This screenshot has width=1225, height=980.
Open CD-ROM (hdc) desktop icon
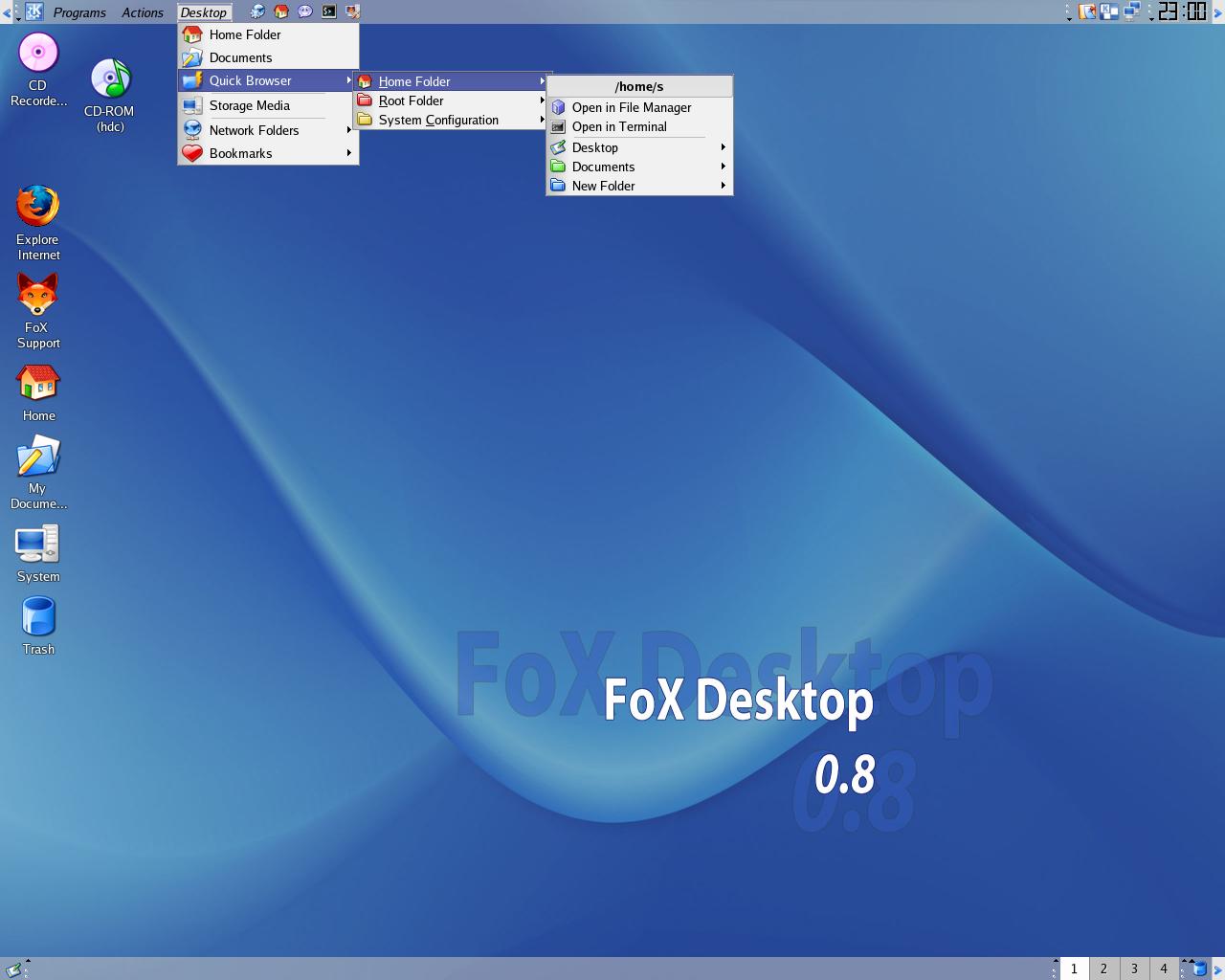pos(109,96)
